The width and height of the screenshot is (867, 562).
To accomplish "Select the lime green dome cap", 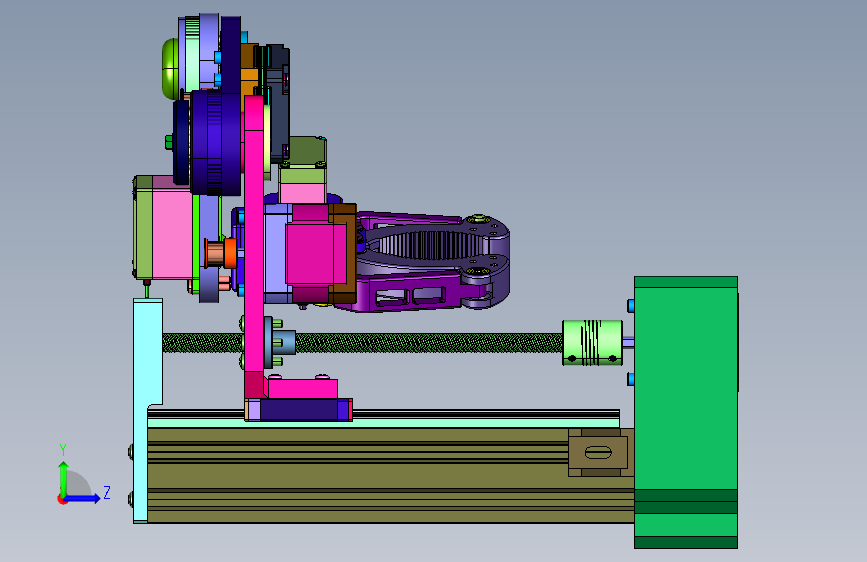I will (x=170, y=69).
